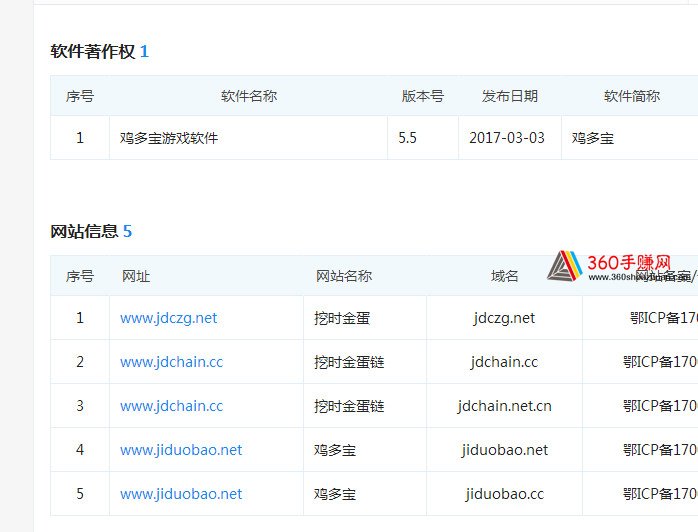The height and width of the screenshot is (532, 698).
Task: Click site name 鸡多宝 in row 4
Action: (x=335, y=450)
